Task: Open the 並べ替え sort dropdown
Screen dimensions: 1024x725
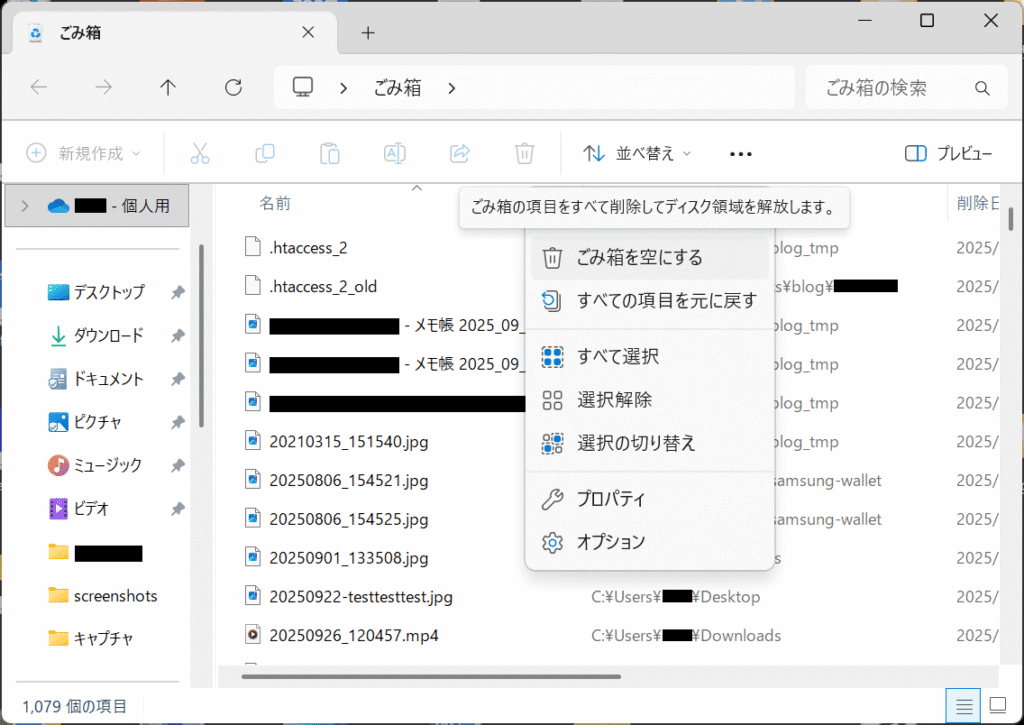Action: pos(637,153)
